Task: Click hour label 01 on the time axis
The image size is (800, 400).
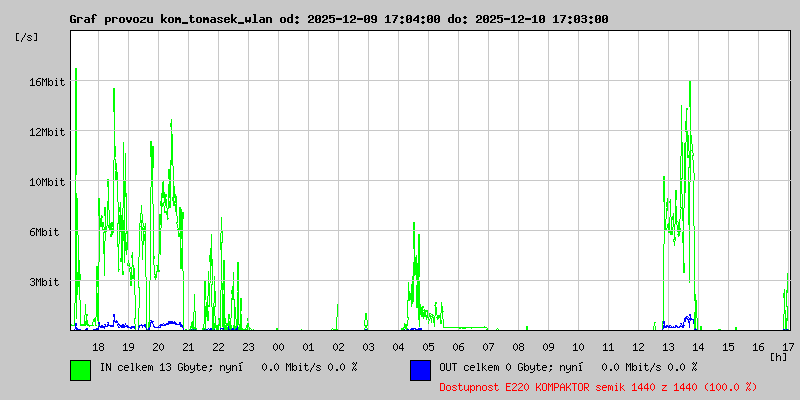Action: coord(308,347)
